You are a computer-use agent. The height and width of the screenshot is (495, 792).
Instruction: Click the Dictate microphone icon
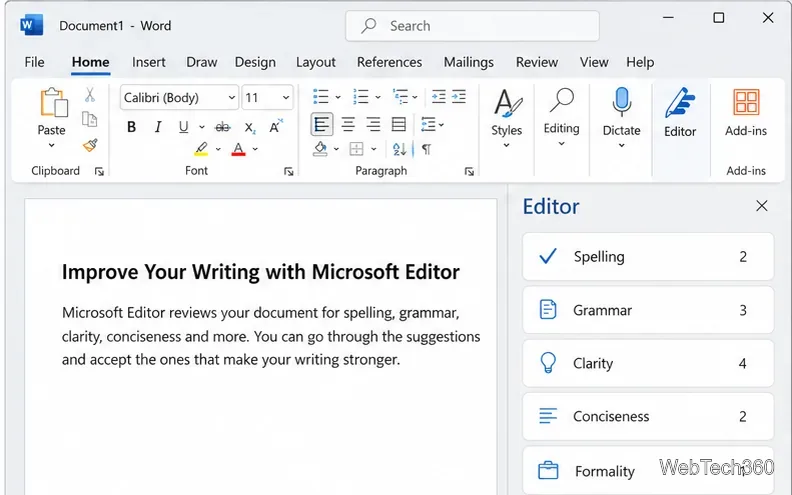(x=622, y=100)
